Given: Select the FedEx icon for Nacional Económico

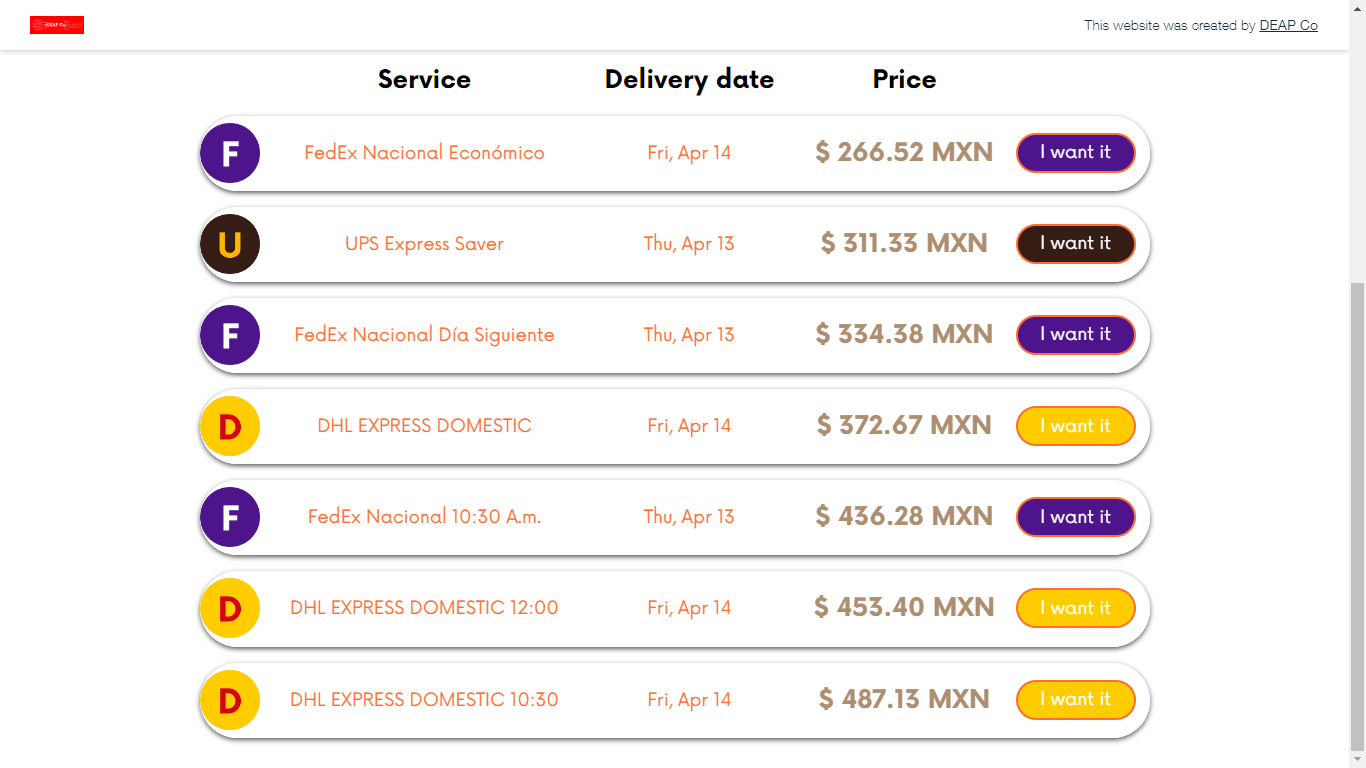Looking at the screenshot, I should click(x=230, y=152).
